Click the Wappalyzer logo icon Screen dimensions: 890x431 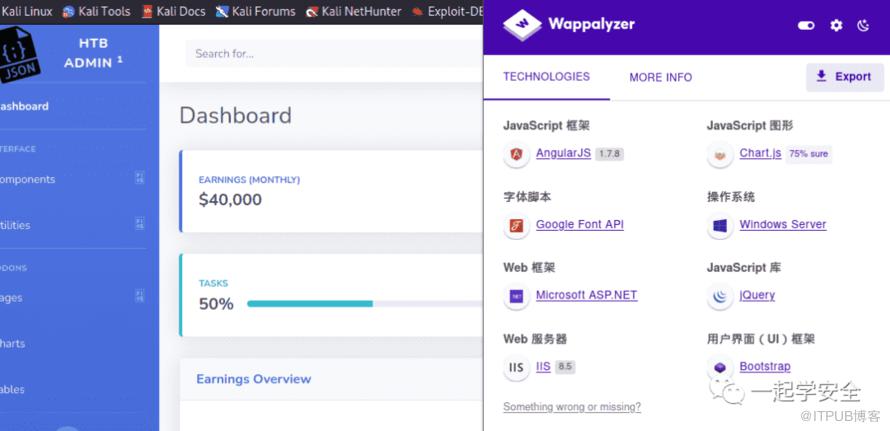[522, 24]
